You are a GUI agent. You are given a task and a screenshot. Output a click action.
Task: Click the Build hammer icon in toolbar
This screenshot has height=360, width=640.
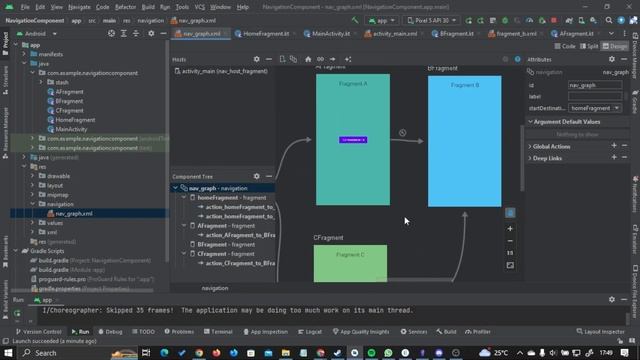click(x=355, y=20)
